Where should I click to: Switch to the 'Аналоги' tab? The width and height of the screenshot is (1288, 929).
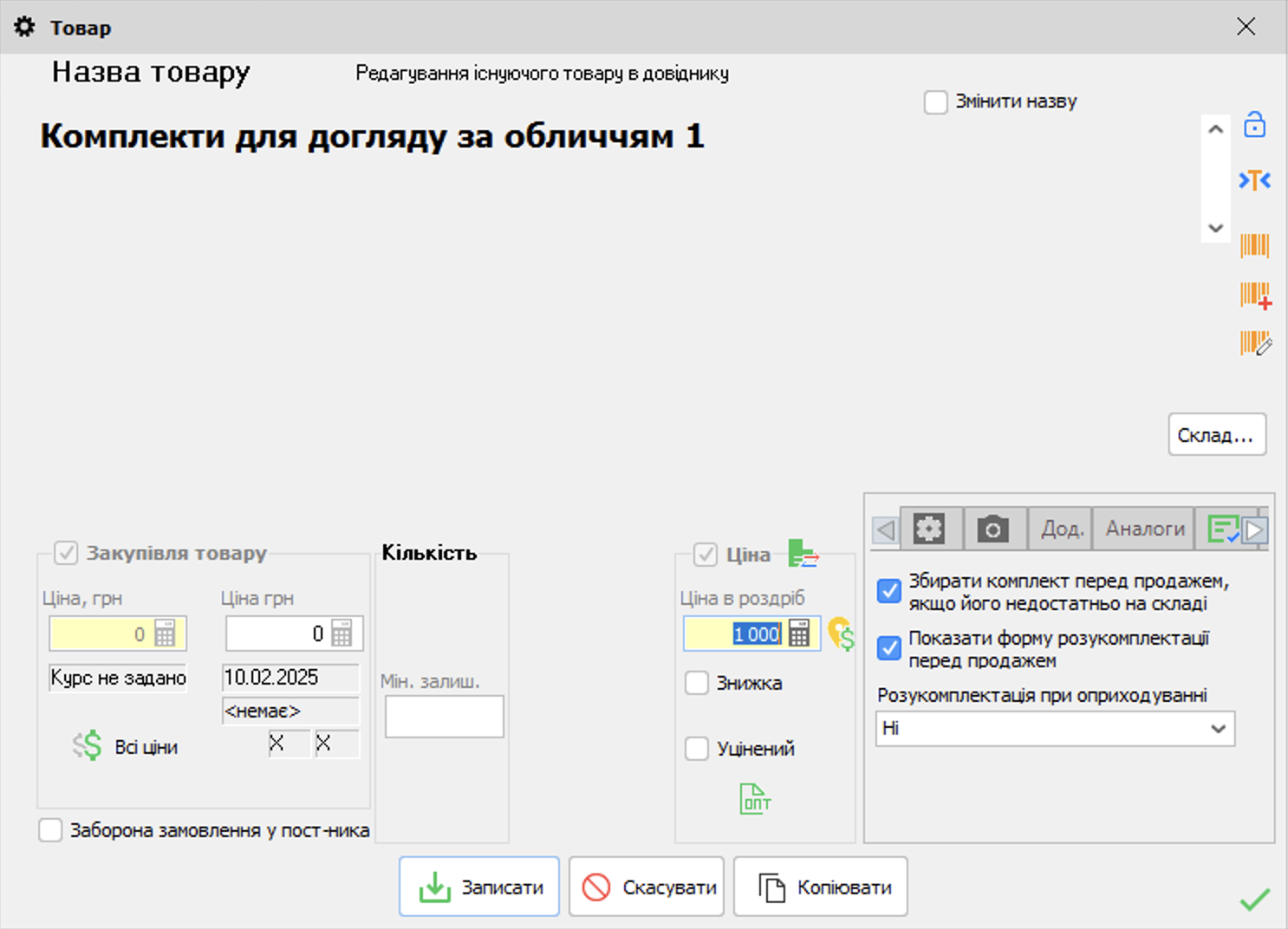pyautogui.click(x=1144, y=529)
